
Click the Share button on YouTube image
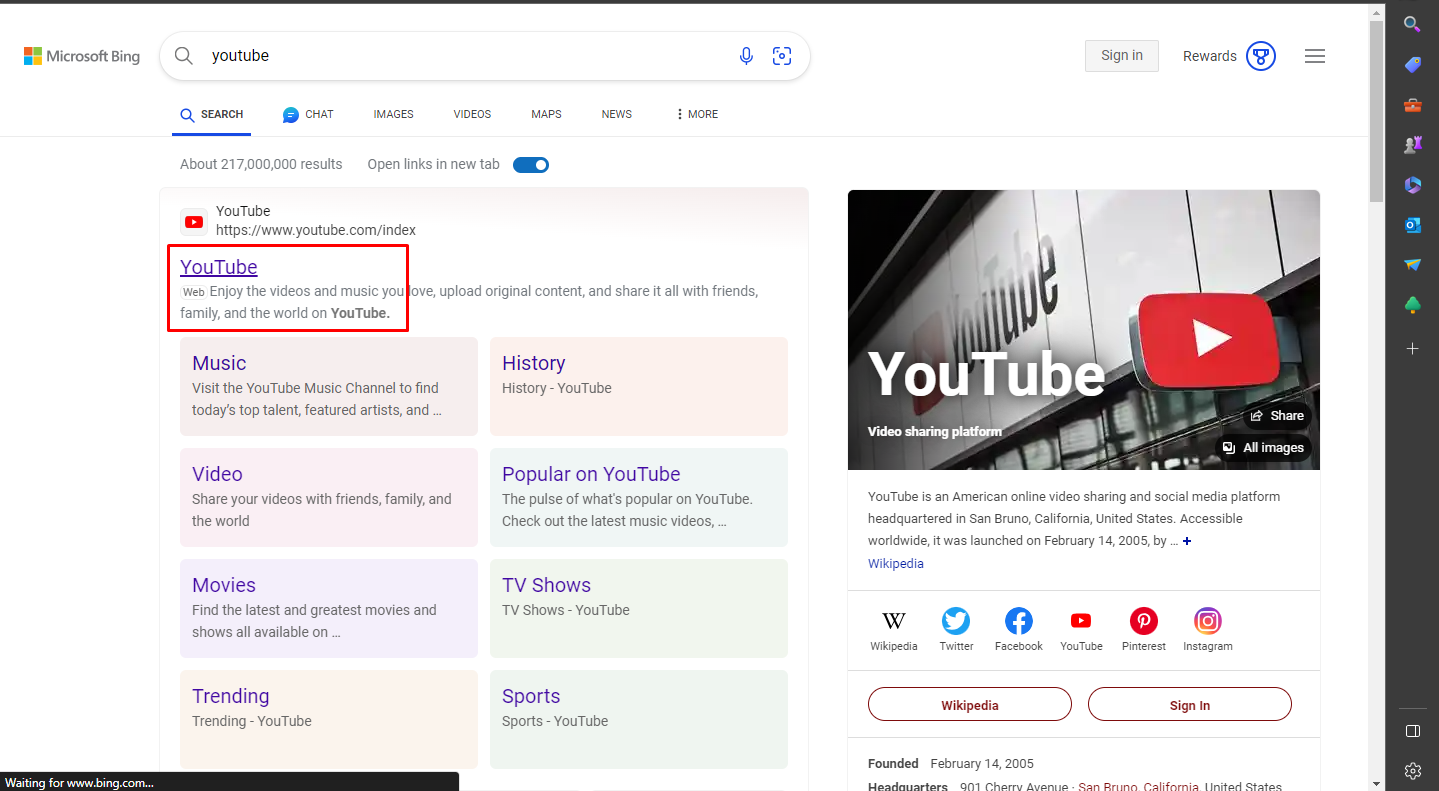pyautogui.click(x=1276, y=416)
